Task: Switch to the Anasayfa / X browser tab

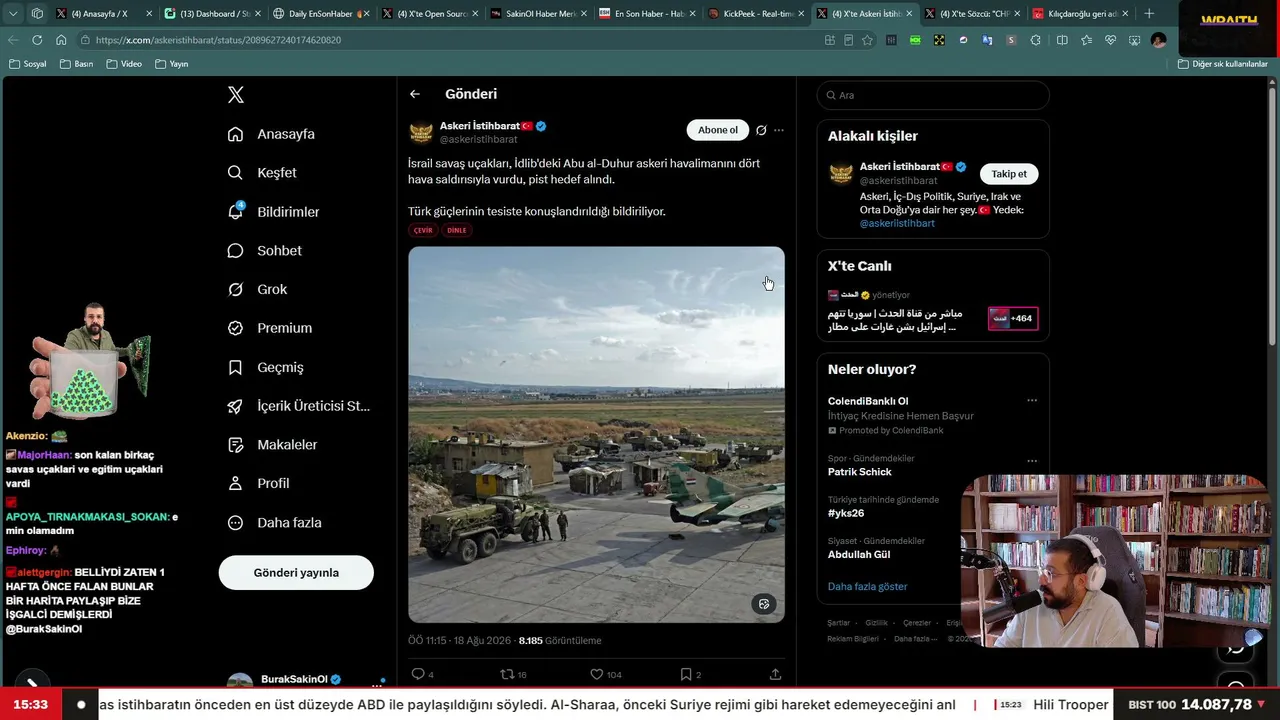Action: 106,14
